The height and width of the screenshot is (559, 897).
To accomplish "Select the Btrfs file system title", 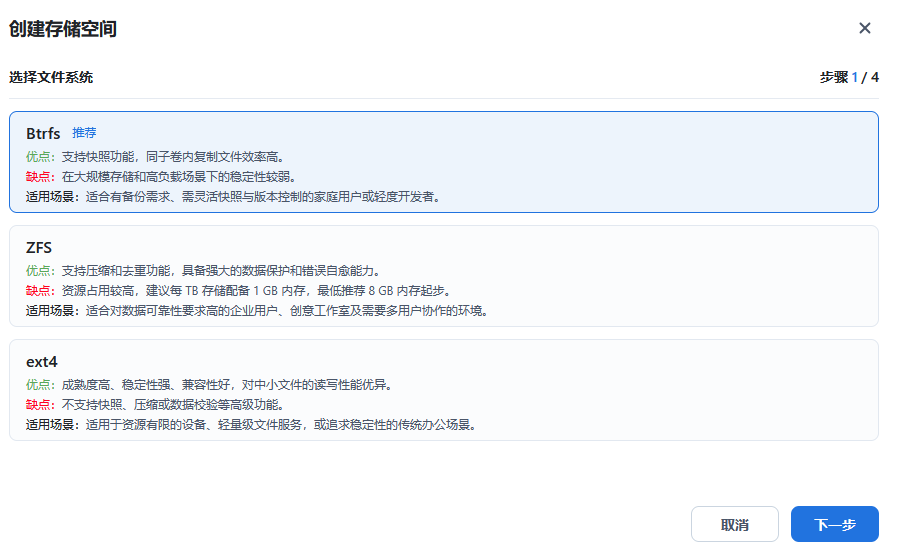I will [x=44, y=133].
